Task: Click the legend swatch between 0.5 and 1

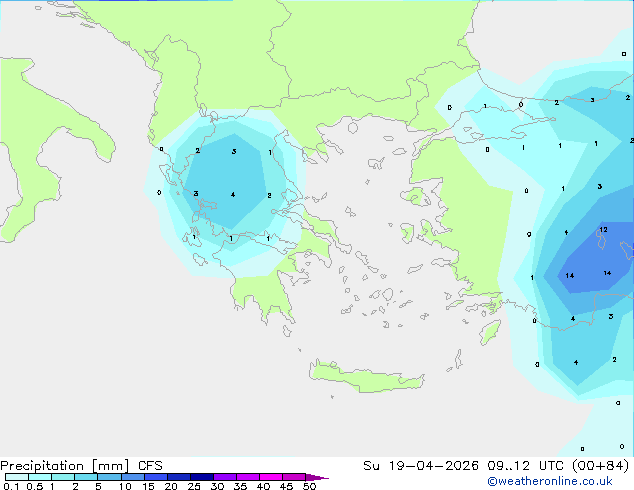Action: coord(40,477)
